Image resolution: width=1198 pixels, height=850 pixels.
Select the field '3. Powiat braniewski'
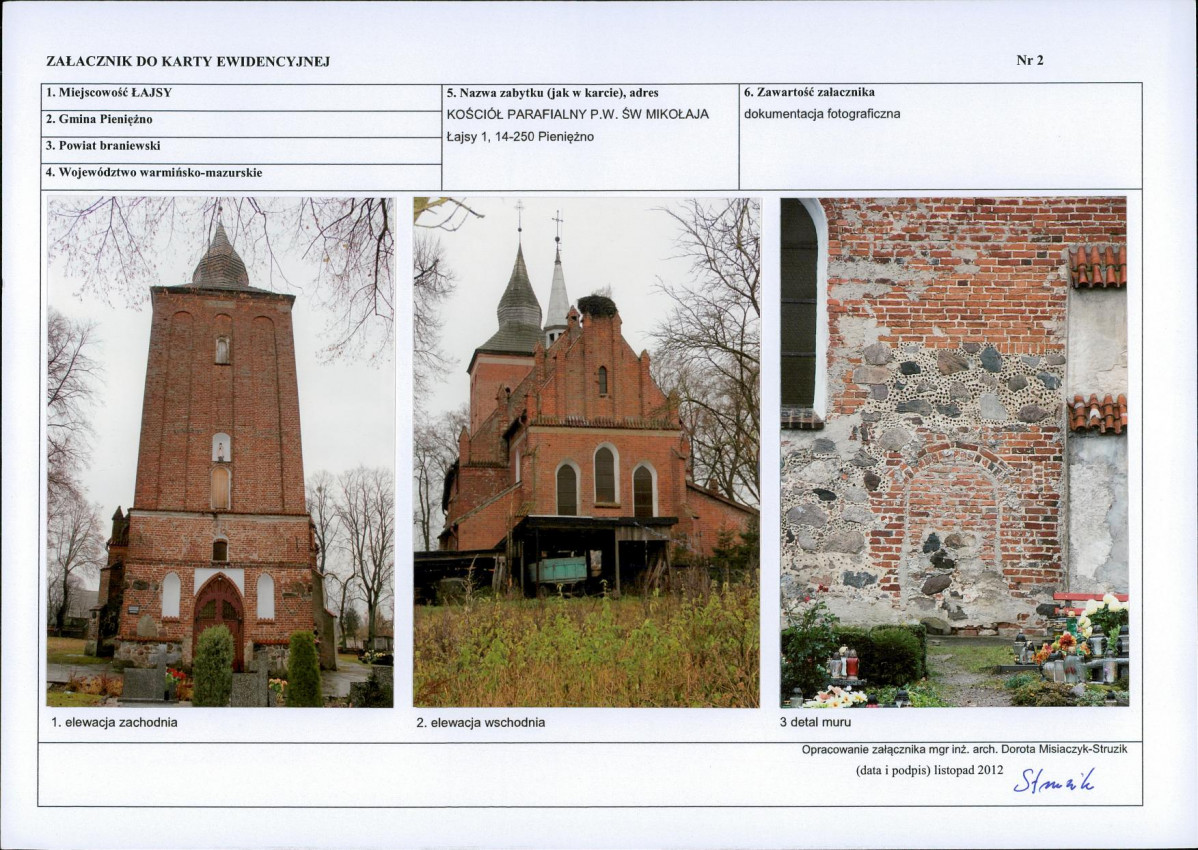241,150
